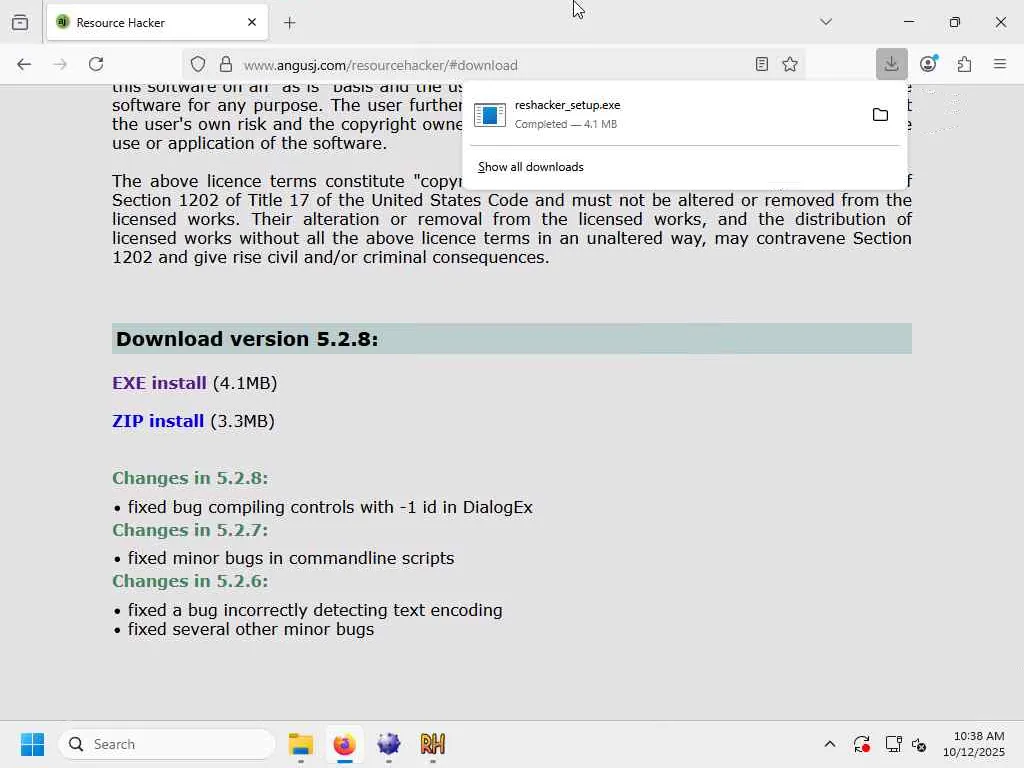The height and width of the screenshot is (768, 1024).
Task: Toggle the downloads panel button
Action: (891, 64)
